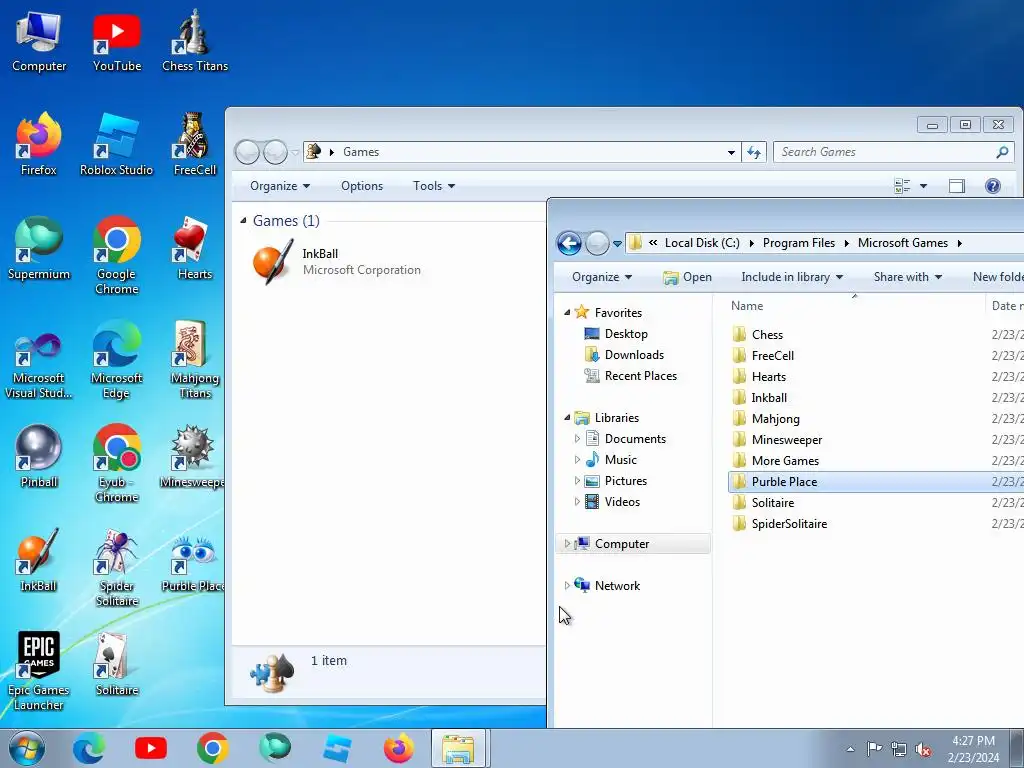Select the Firefox desktop shortcut
The image size is (1024, 768).
[39, 145]
